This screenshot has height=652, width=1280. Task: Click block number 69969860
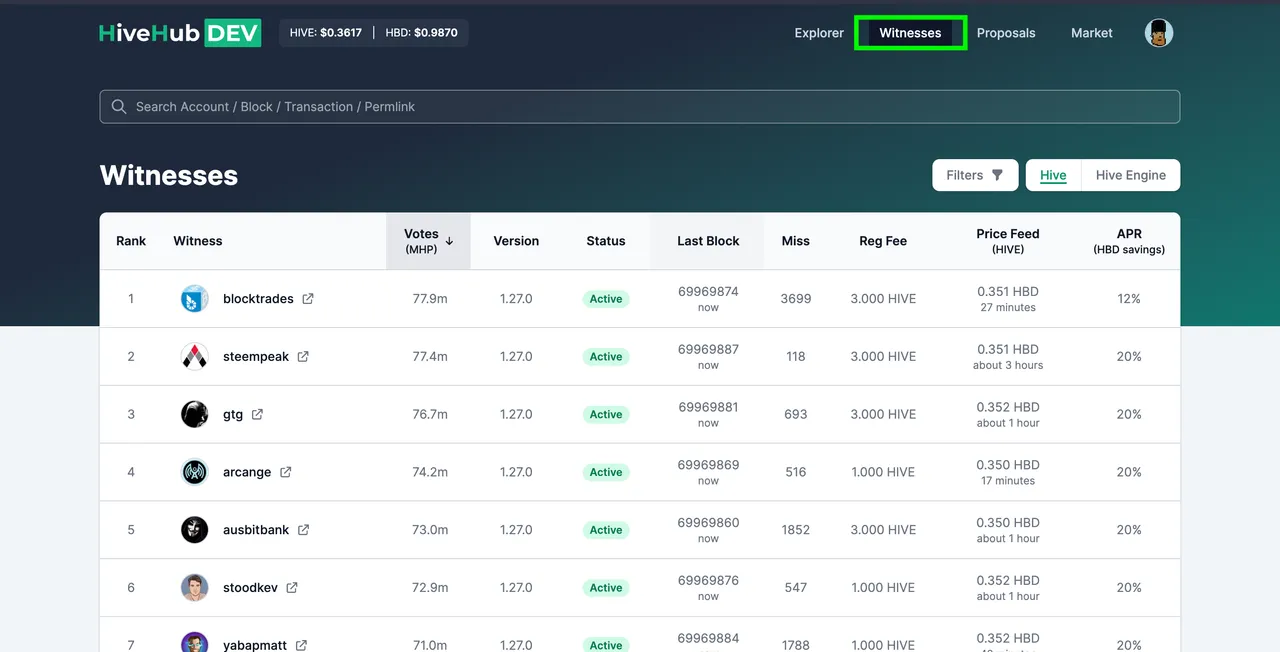point(708,523)
